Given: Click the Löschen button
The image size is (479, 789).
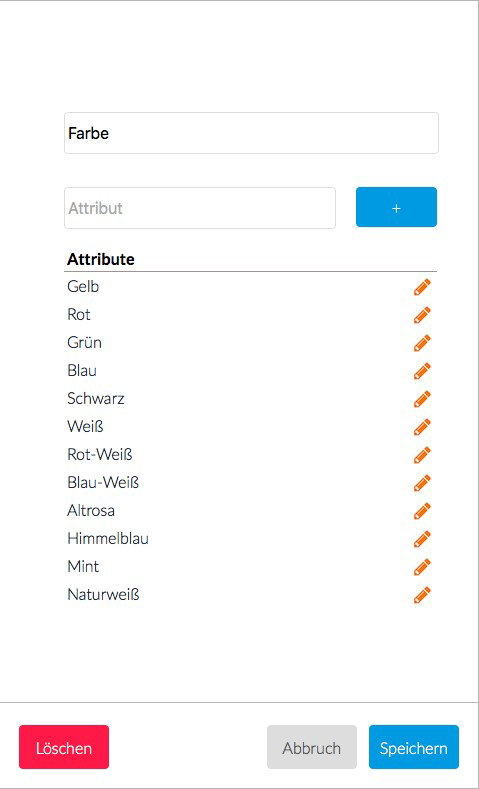Looking at the screenshot, I should click(x=64, y=747).
